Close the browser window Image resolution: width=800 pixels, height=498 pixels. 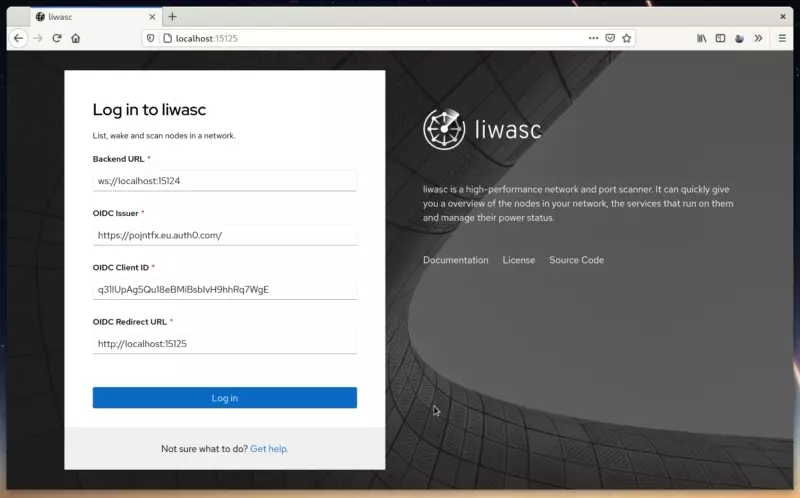pyautogui.click(x=783, y=17)
